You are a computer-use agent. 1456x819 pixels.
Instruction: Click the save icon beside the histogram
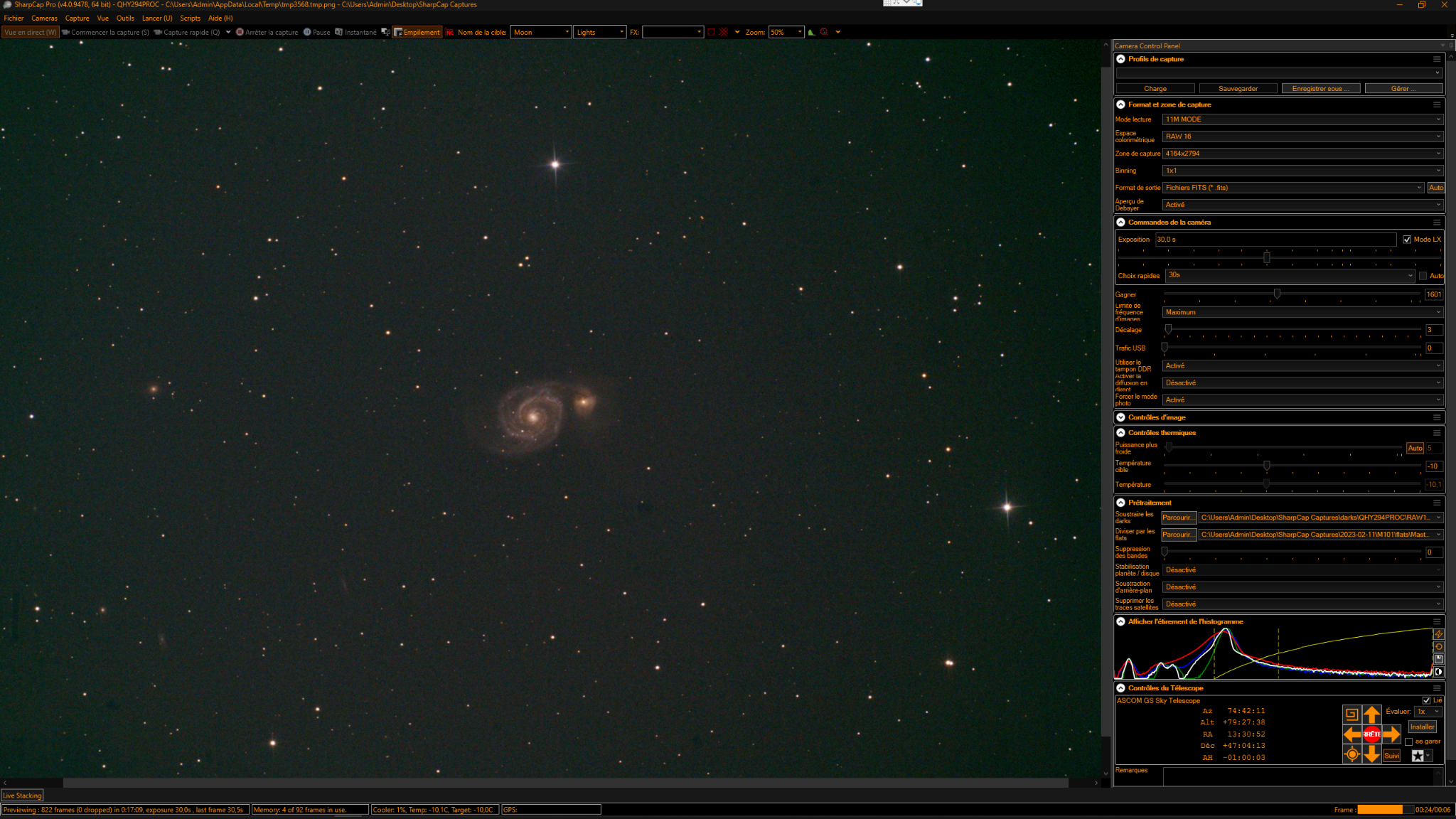(1439, 659)
